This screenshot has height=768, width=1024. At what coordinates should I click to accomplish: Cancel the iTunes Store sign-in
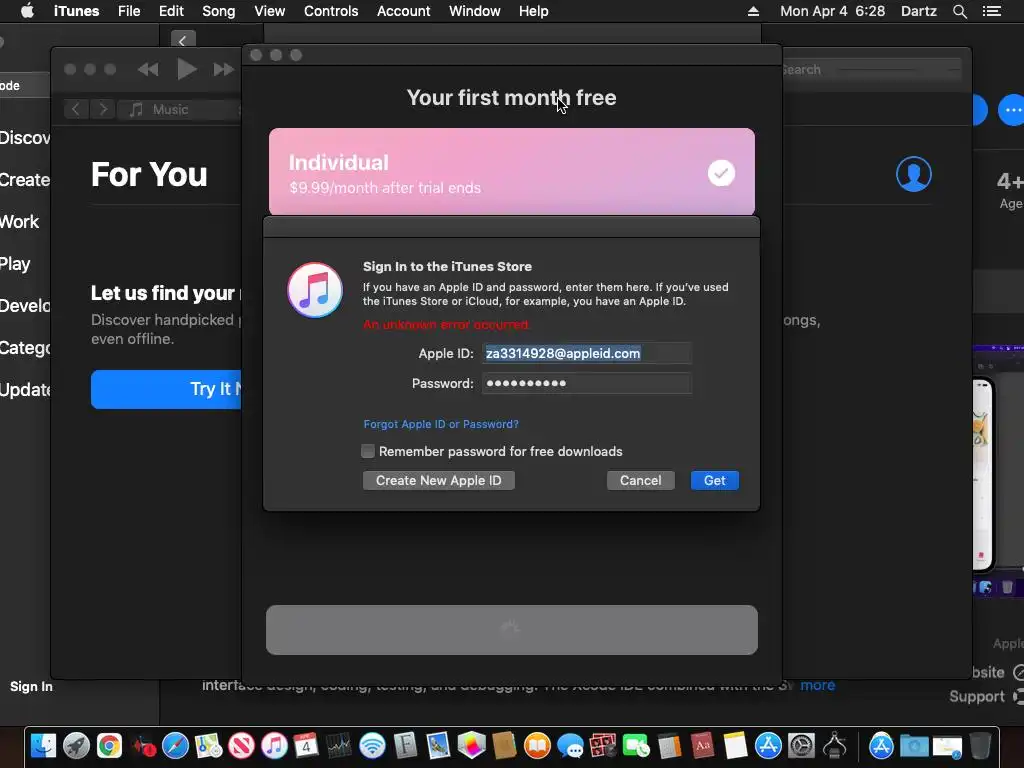[x=641, y=481]
